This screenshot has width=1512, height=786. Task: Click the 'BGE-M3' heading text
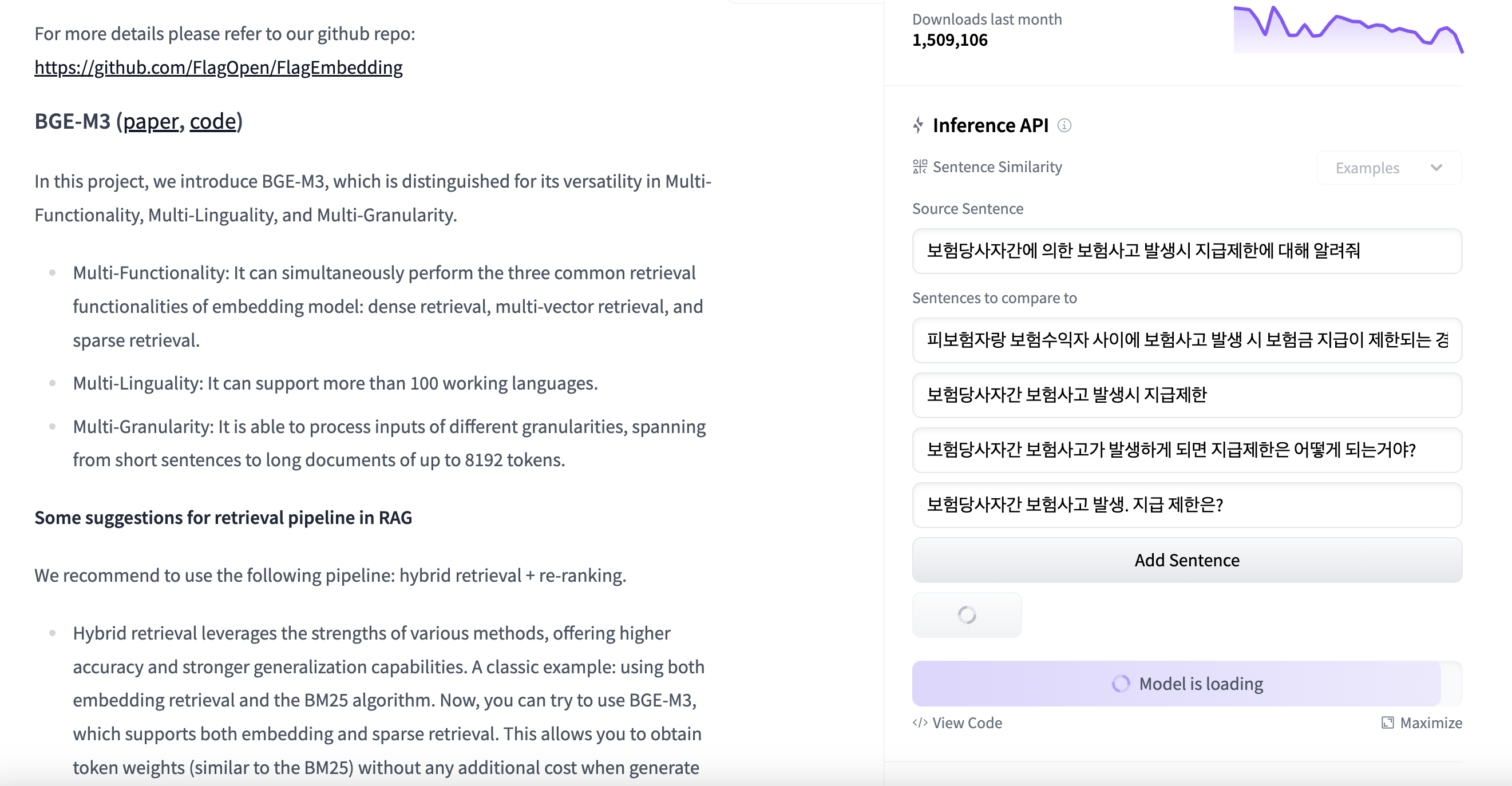72,121
